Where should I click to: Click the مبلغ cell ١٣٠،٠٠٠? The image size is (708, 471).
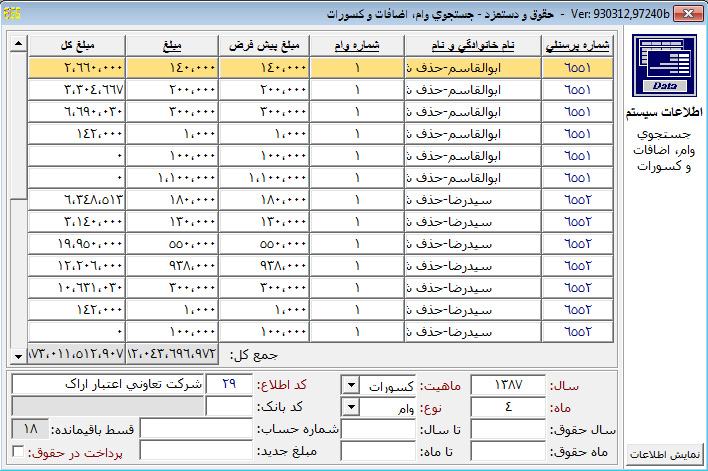172,222
